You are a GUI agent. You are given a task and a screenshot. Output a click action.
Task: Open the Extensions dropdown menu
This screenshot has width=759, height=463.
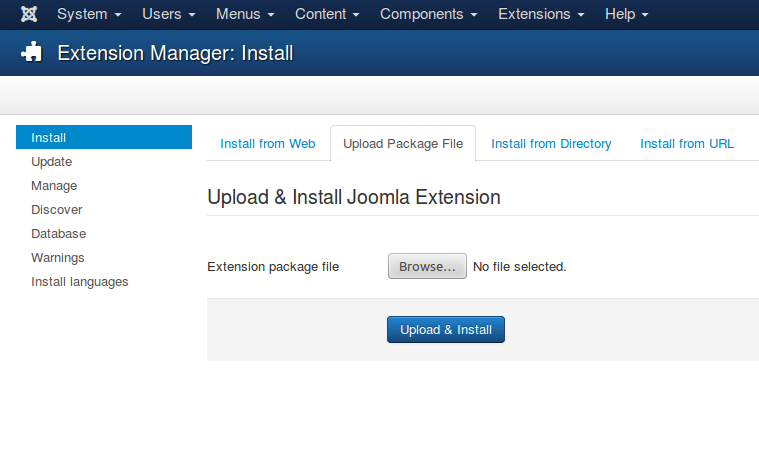(x=541, y=14)
